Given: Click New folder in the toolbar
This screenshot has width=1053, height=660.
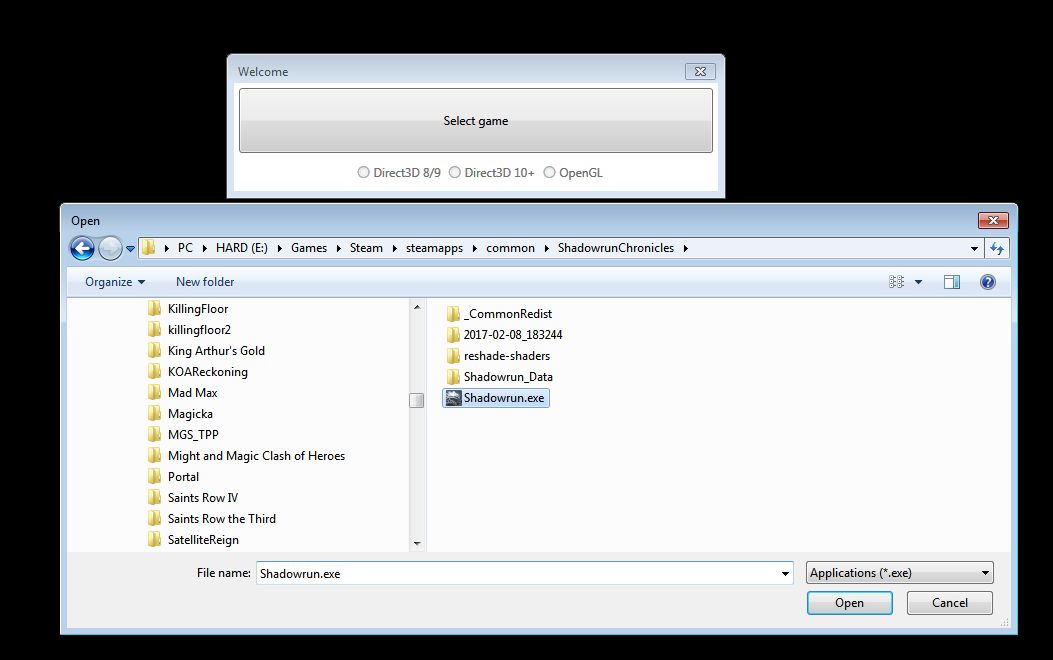Looking at the screenshot, I should 205,282.
